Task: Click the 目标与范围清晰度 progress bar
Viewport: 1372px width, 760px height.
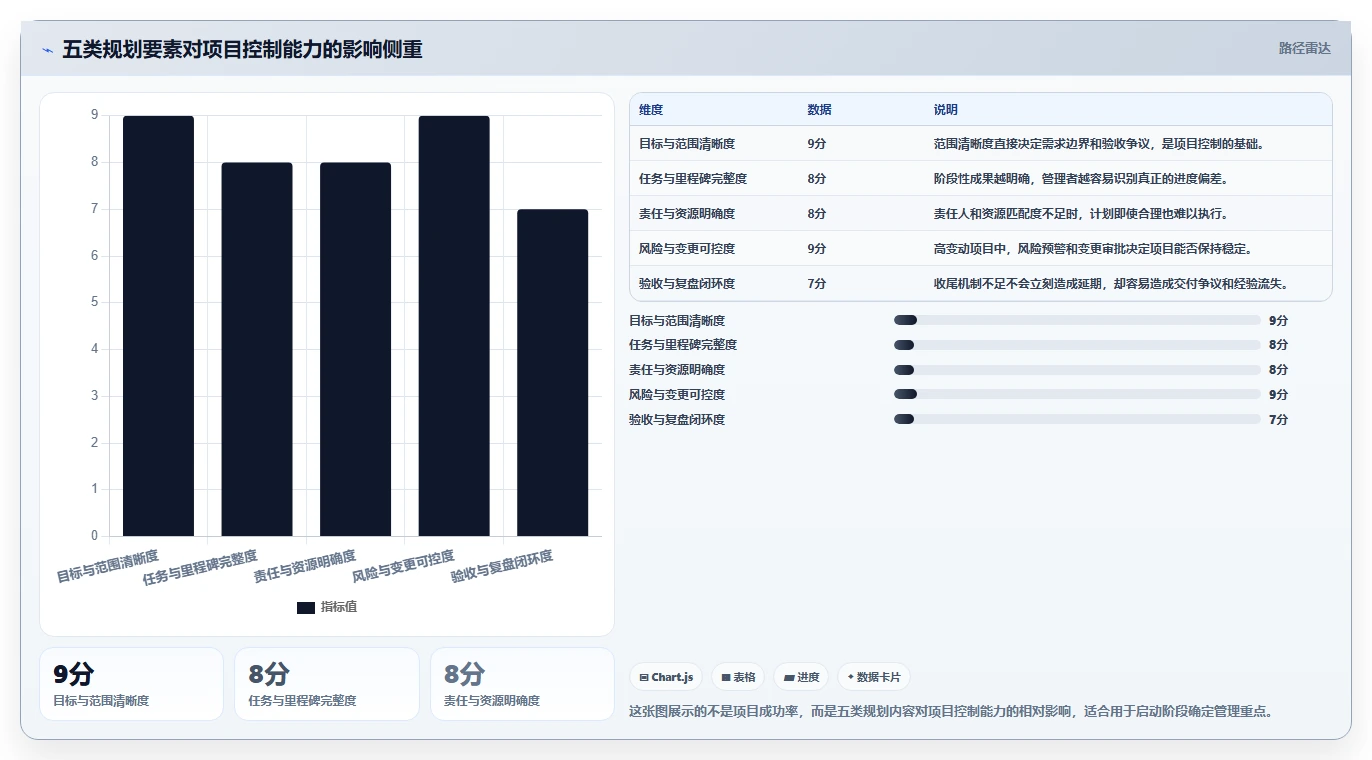Action: coord(1077,320)
